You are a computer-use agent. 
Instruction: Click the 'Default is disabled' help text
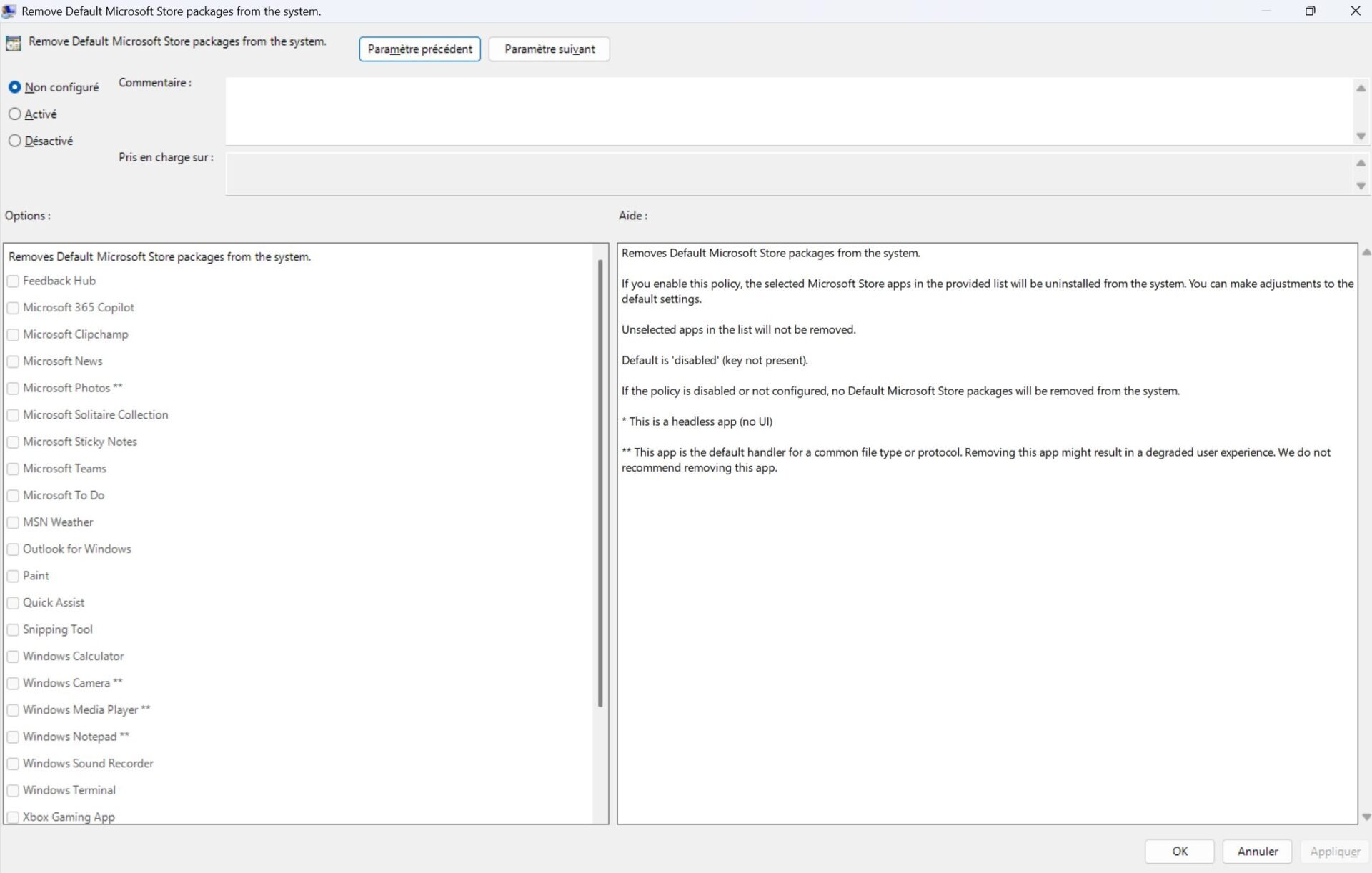(x=715, y=360)
